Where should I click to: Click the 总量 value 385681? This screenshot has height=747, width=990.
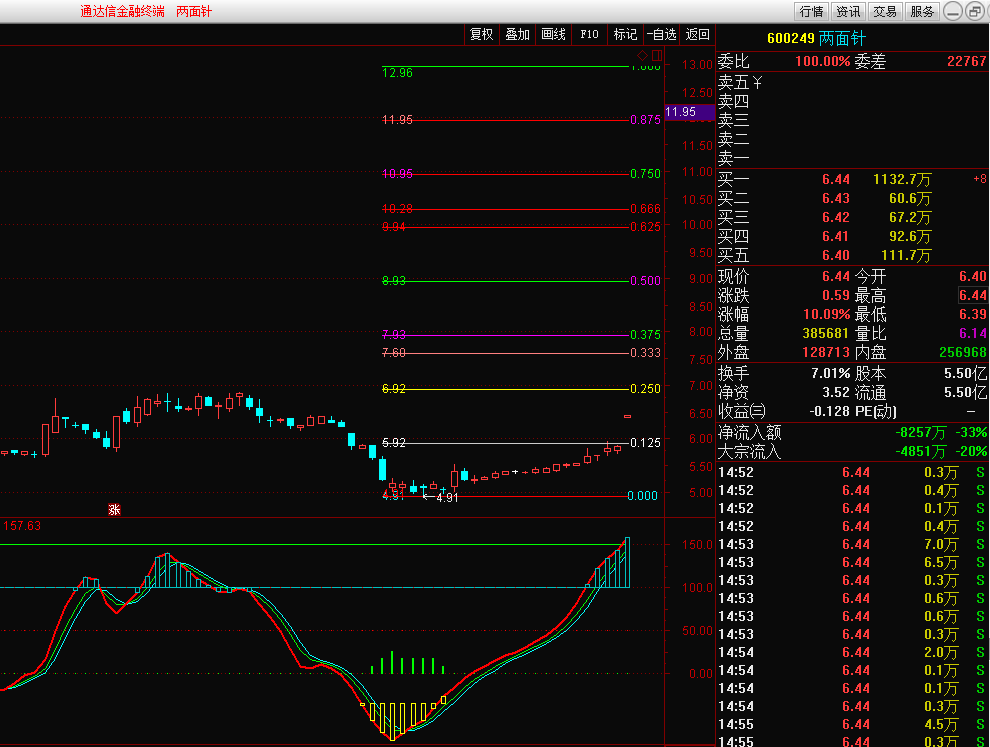[x=826, y=333]
